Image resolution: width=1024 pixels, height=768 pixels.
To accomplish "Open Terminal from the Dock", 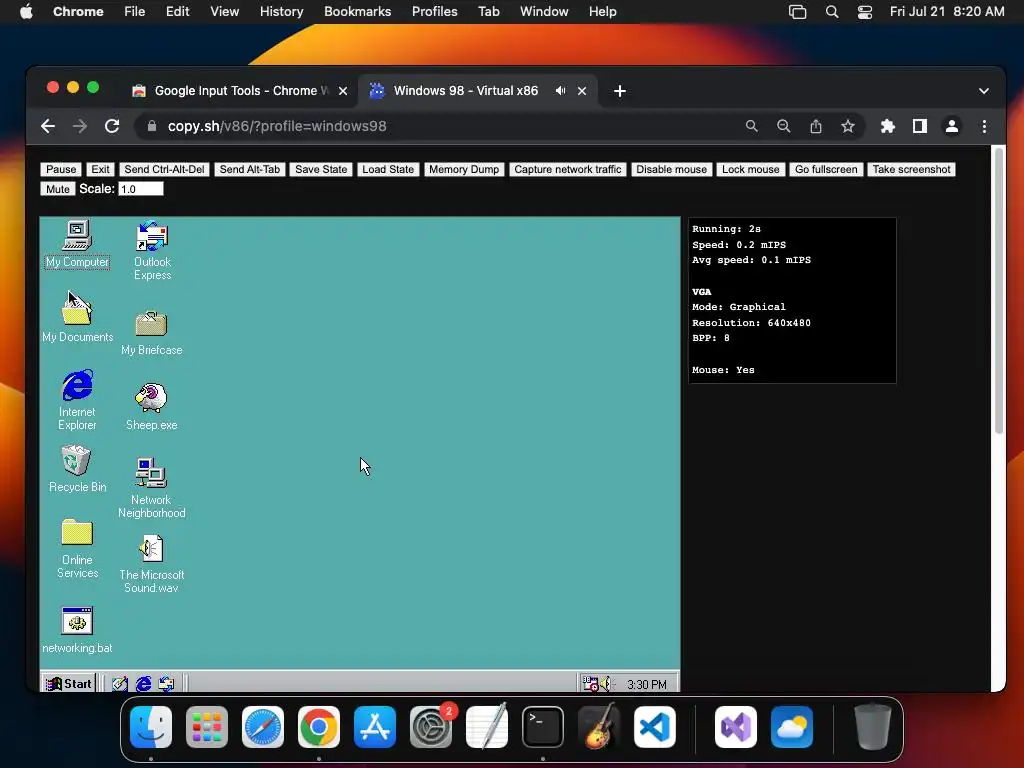I will [543, 727].
